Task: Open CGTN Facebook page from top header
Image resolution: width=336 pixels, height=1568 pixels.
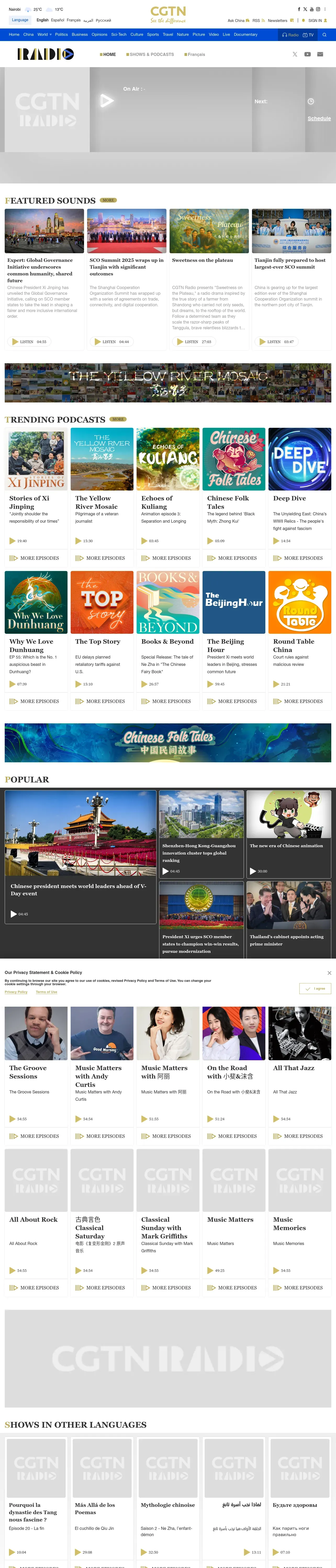Action: click(299, 9)
